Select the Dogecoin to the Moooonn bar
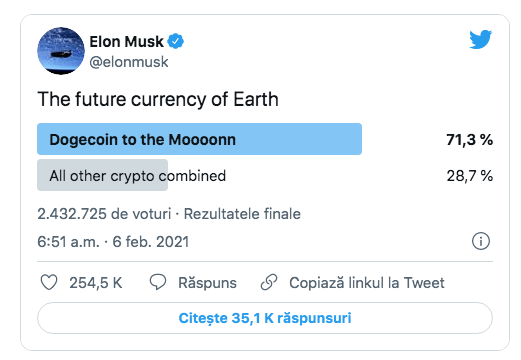 click(199, 139)
